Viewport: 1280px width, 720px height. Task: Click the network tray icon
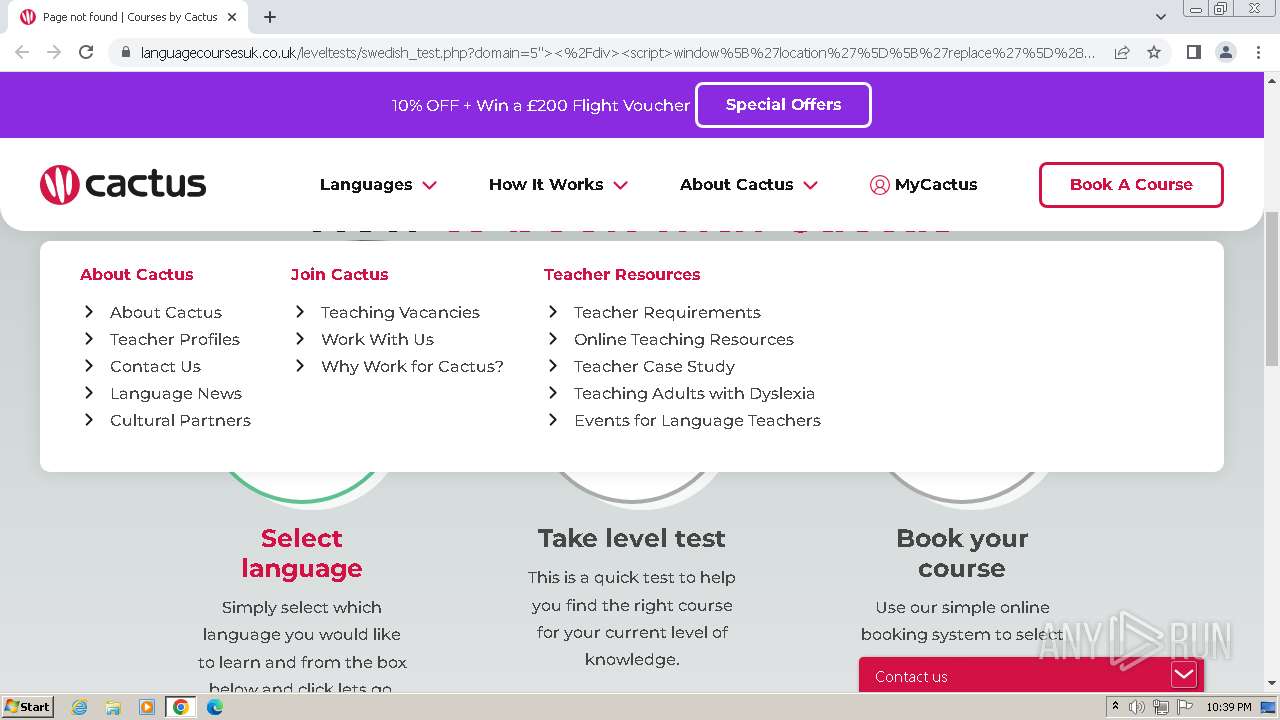1161,707
